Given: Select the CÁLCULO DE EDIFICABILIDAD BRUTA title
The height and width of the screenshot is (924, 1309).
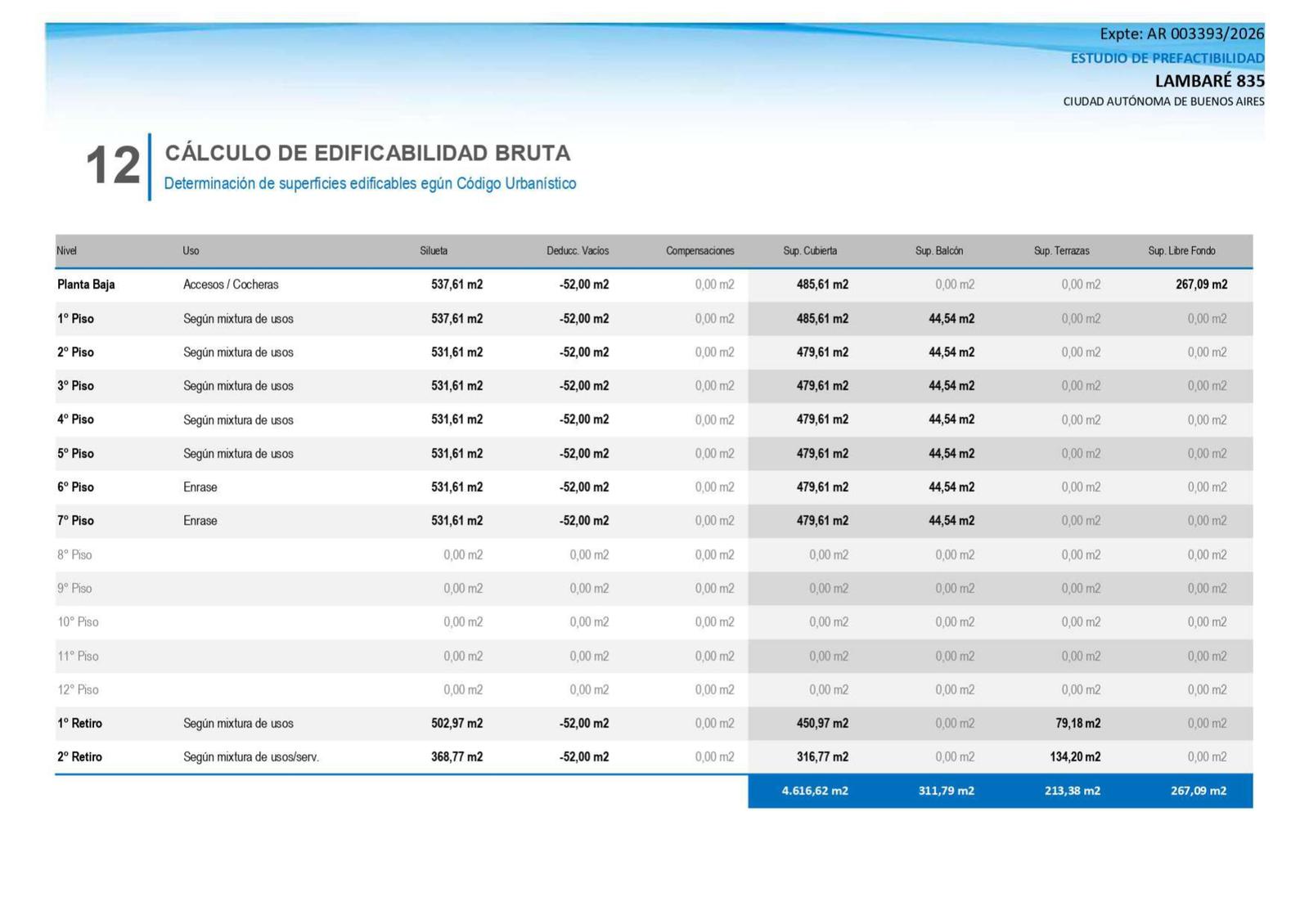Looking at the screenshot, I should point(367,153).
